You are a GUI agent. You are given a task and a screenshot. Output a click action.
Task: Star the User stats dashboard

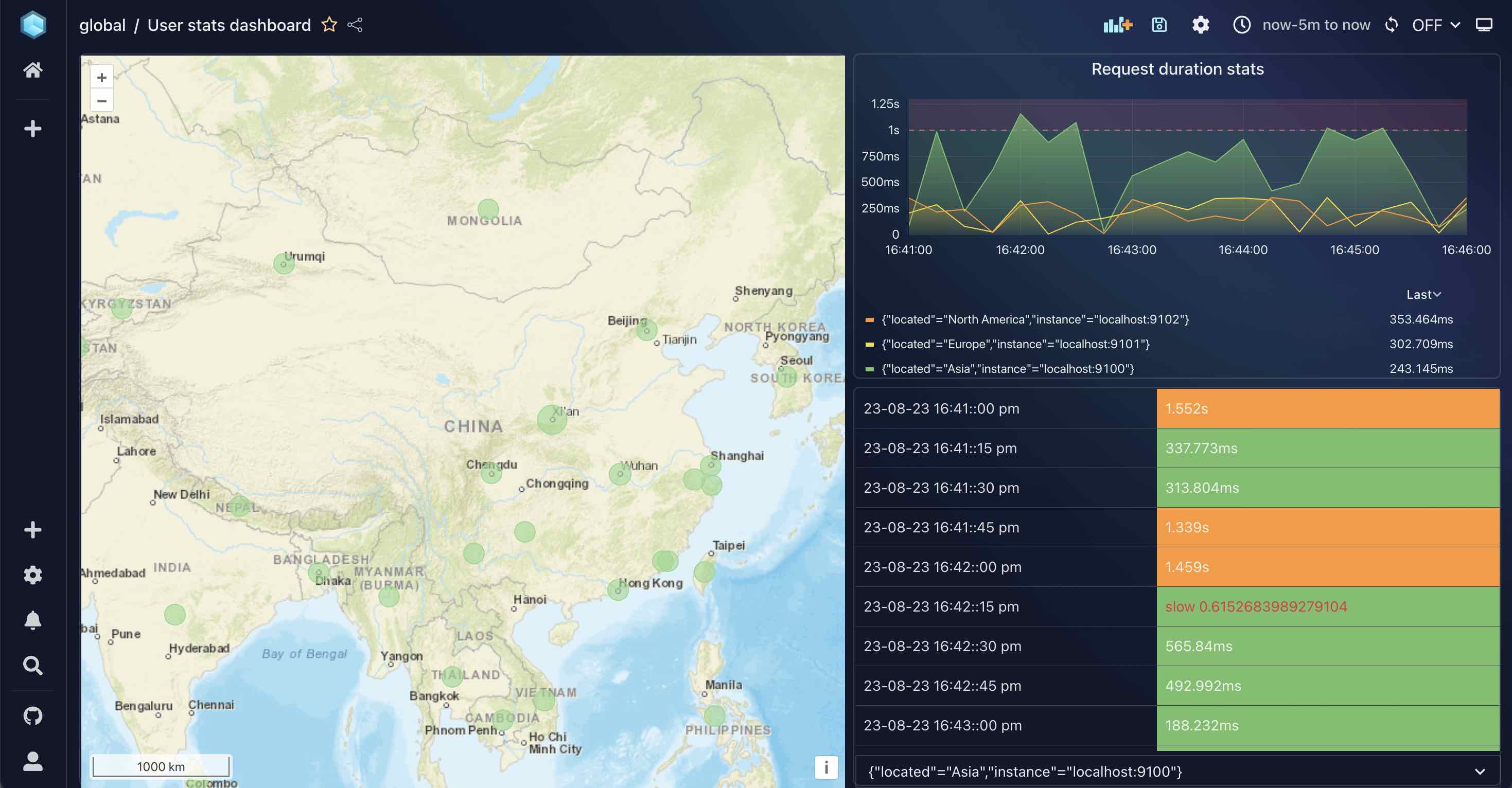[329, 25]
